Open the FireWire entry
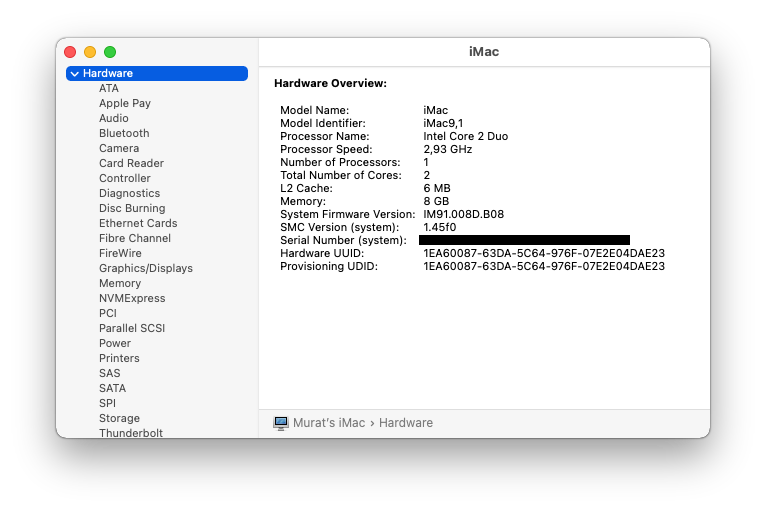766x512 pixels. pyautogui.click(x=120, y=253)
